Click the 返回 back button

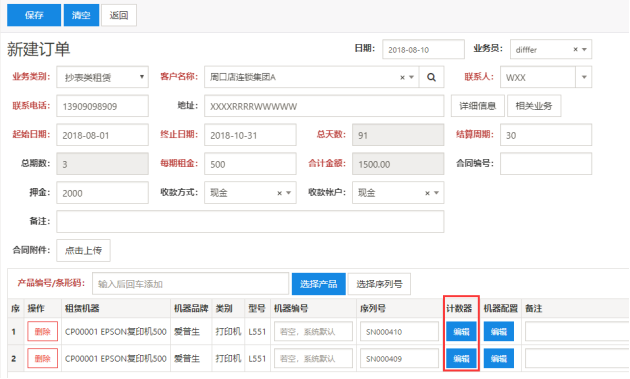coord(119,15)
